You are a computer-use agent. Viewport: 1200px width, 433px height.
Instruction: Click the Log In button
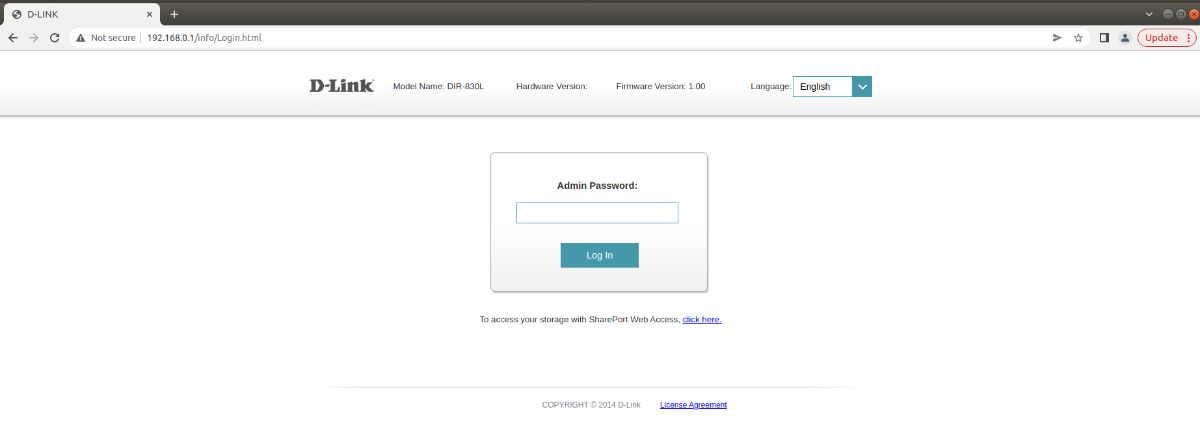[599, 255]
